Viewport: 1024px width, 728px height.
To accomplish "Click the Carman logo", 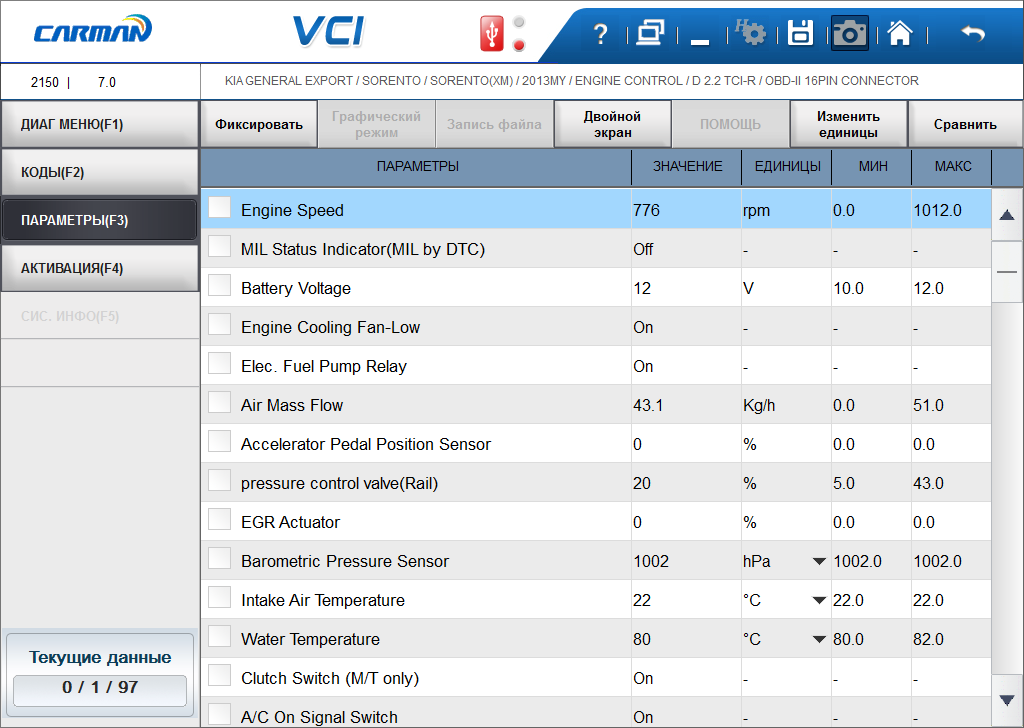I will click(93, 30).
